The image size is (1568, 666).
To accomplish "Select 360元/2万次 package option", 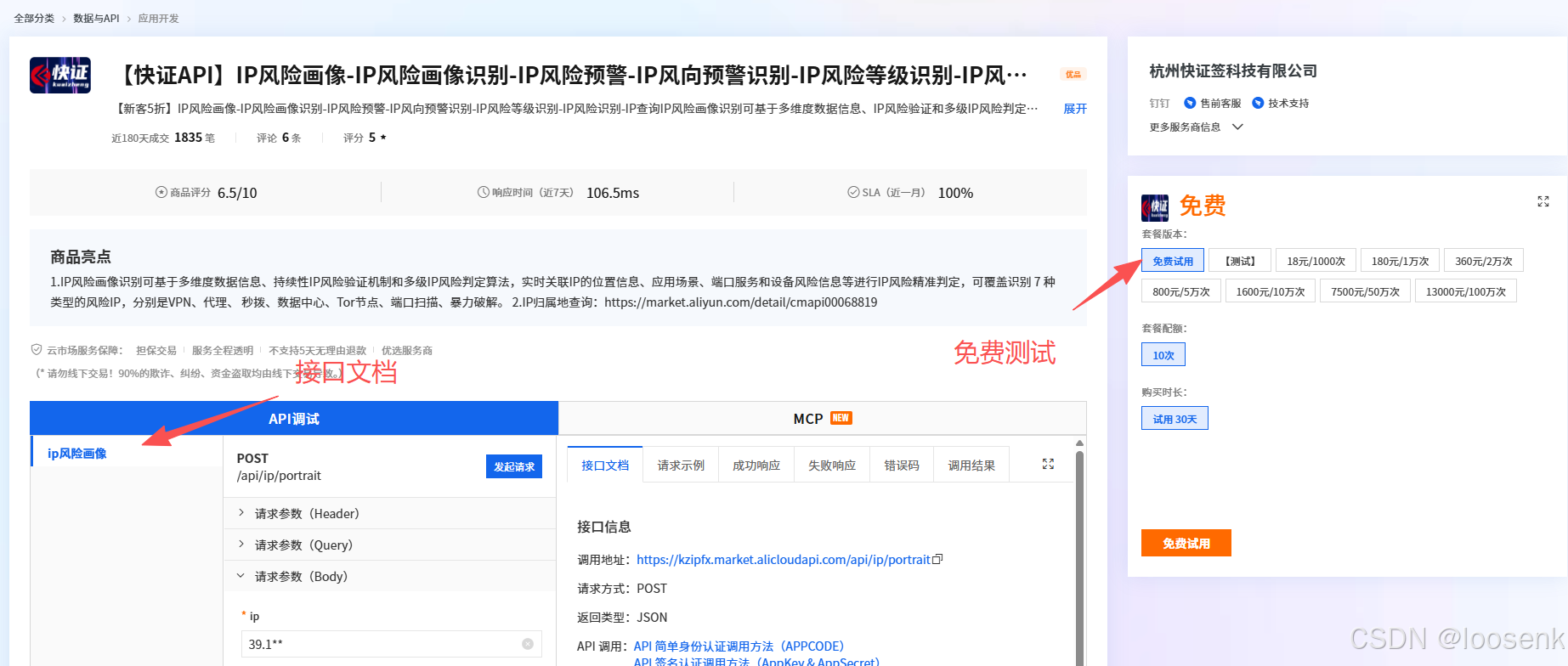I will point(1484,260).
